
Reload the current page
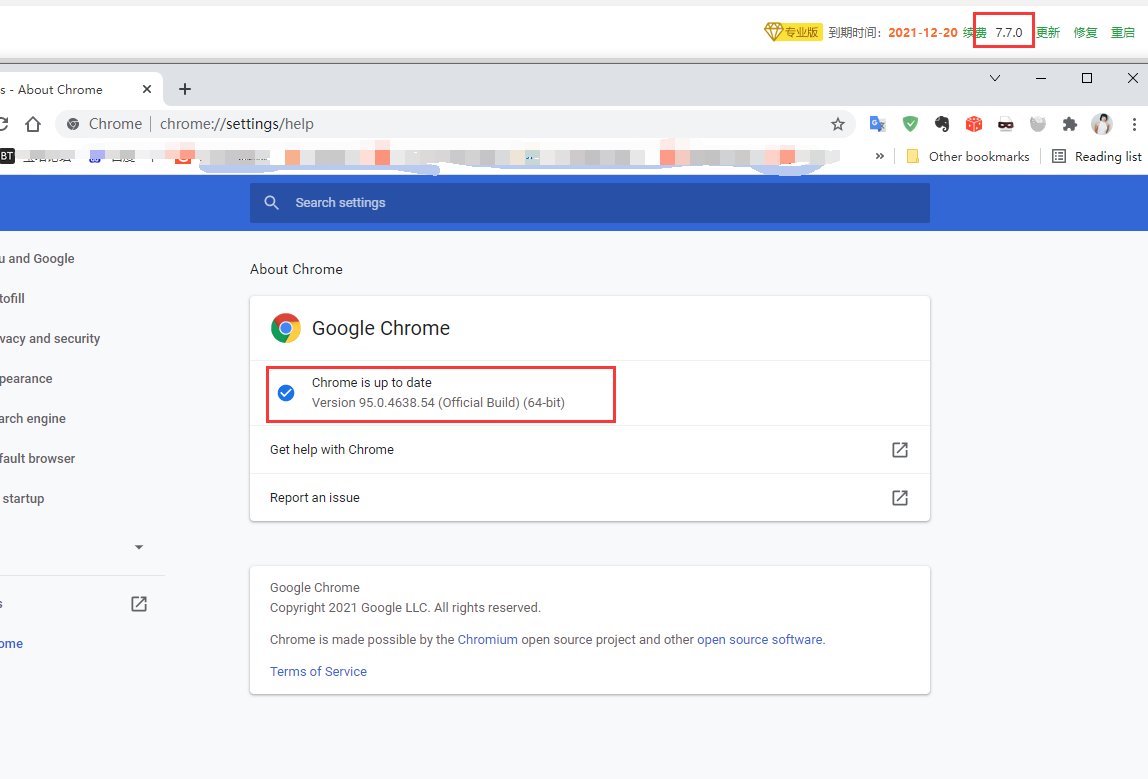3,124
